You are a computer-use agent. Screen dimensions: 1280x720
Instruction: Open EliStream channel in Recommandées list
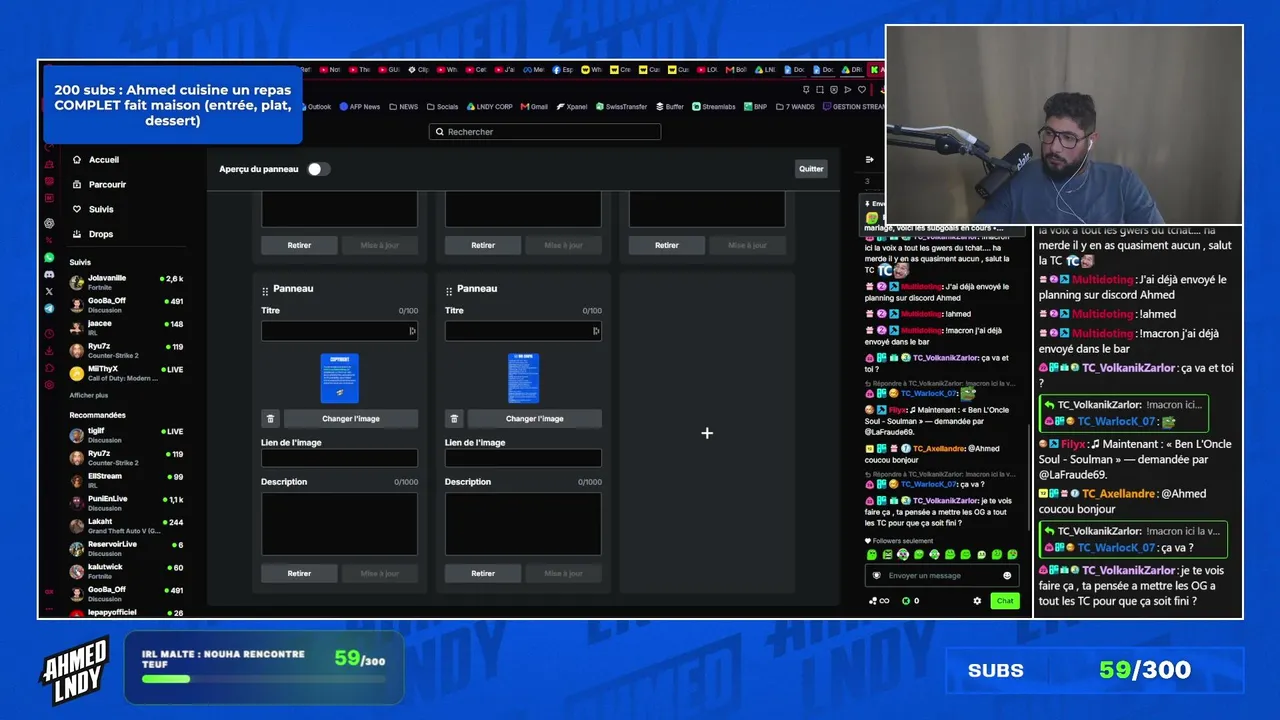(x=126, y=481)
